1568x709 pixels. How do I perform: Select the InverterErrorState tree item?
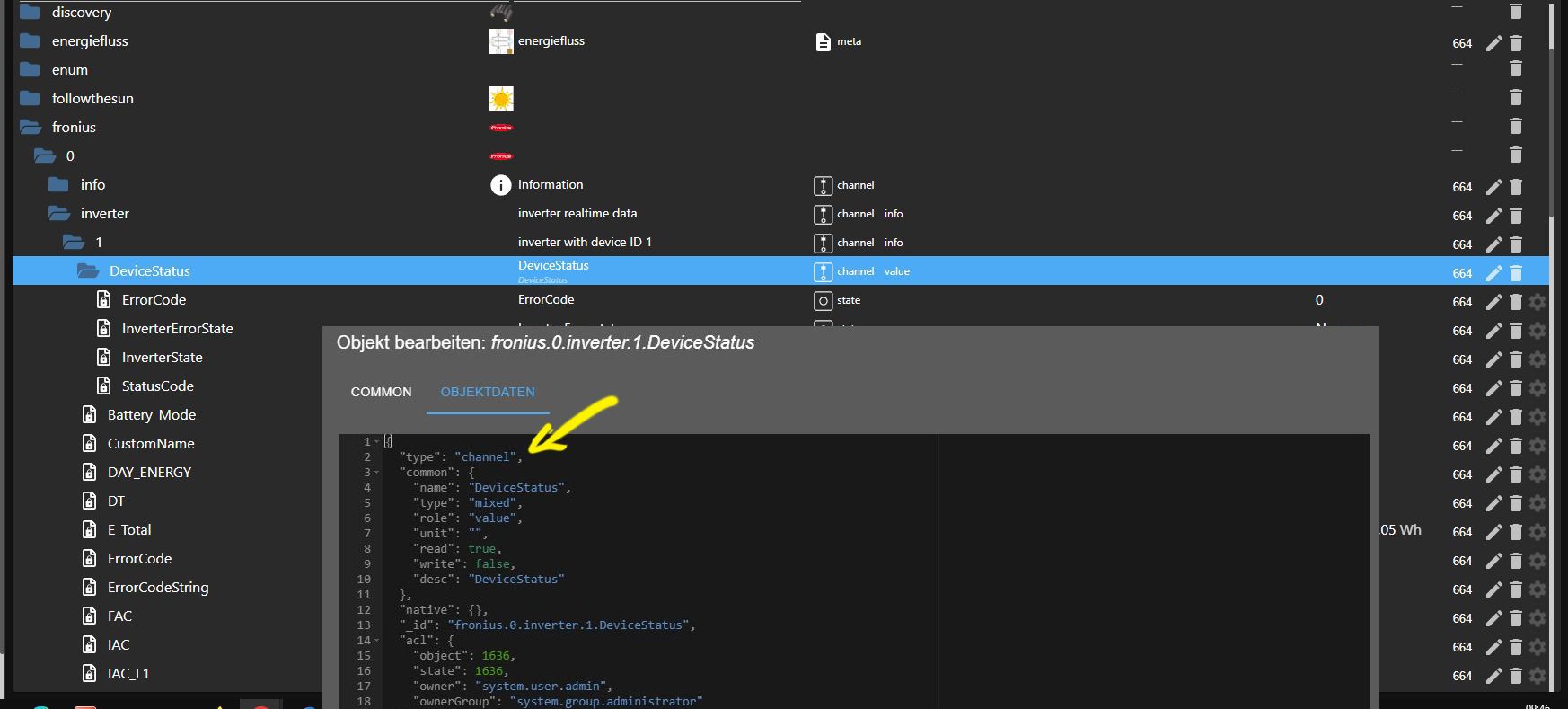178,328
